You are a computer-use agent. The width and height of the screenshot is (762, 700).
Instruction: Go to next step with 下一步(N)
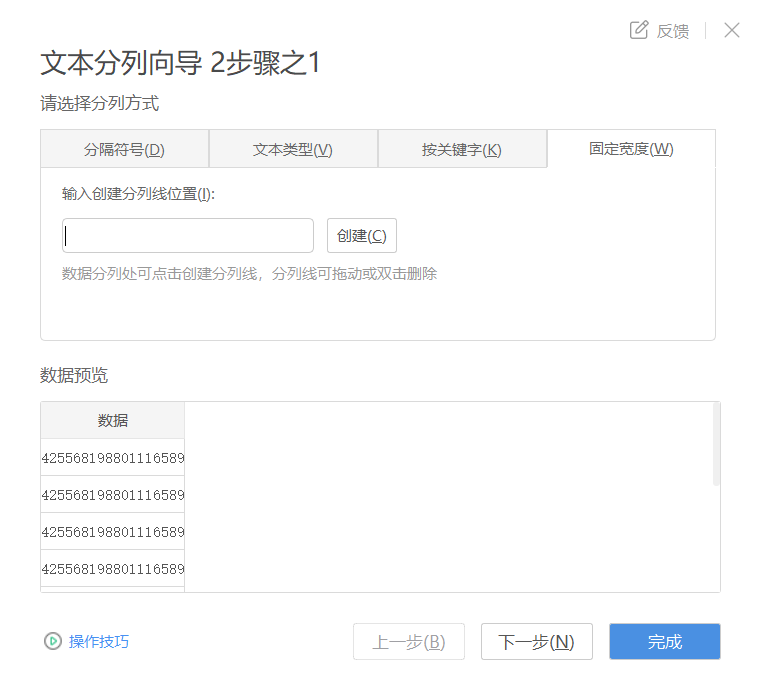tap(537, 642)
